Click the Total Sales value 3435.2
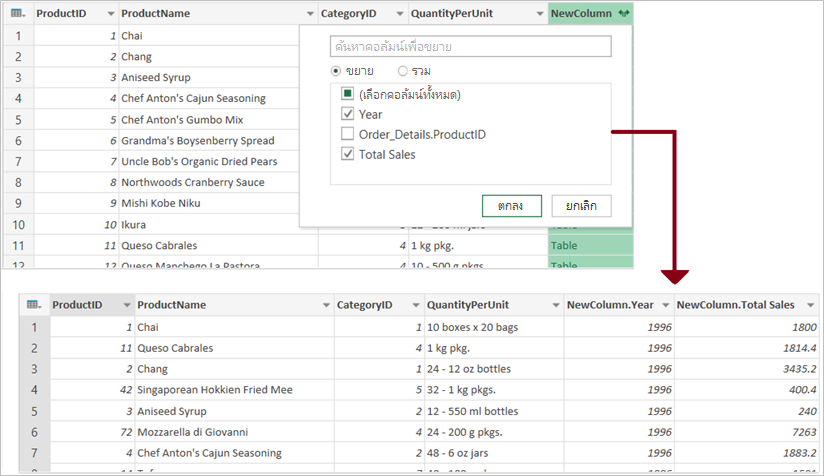This screenshot has width=824, height=476. pos(746,369)
